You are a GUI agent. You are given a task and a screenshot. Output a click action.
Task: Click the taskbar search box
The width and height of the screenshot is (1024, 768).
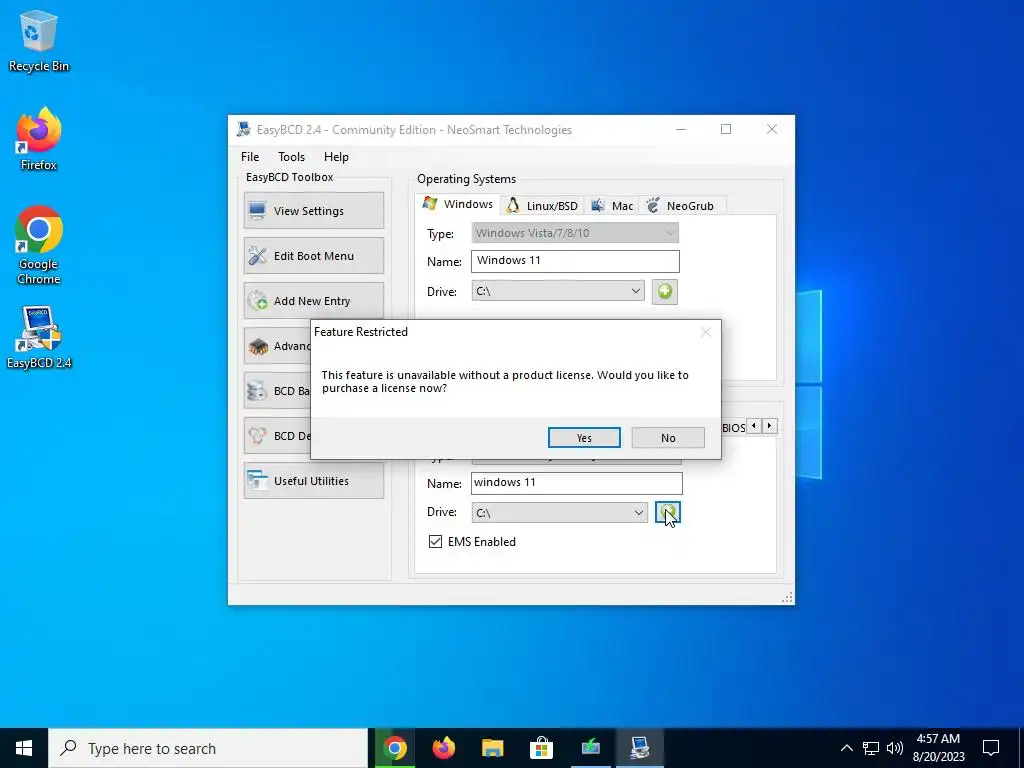click(x=208, y=748)
